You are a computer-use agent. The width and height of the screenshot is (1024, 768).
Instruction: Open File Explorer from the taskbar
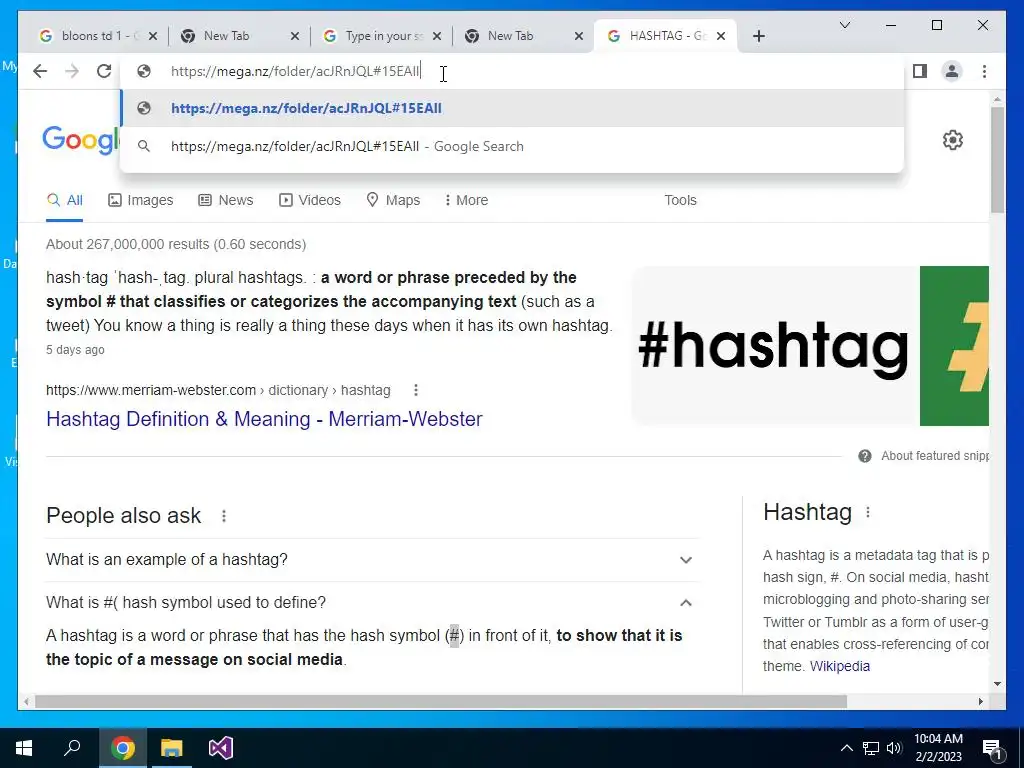(172, 748)
